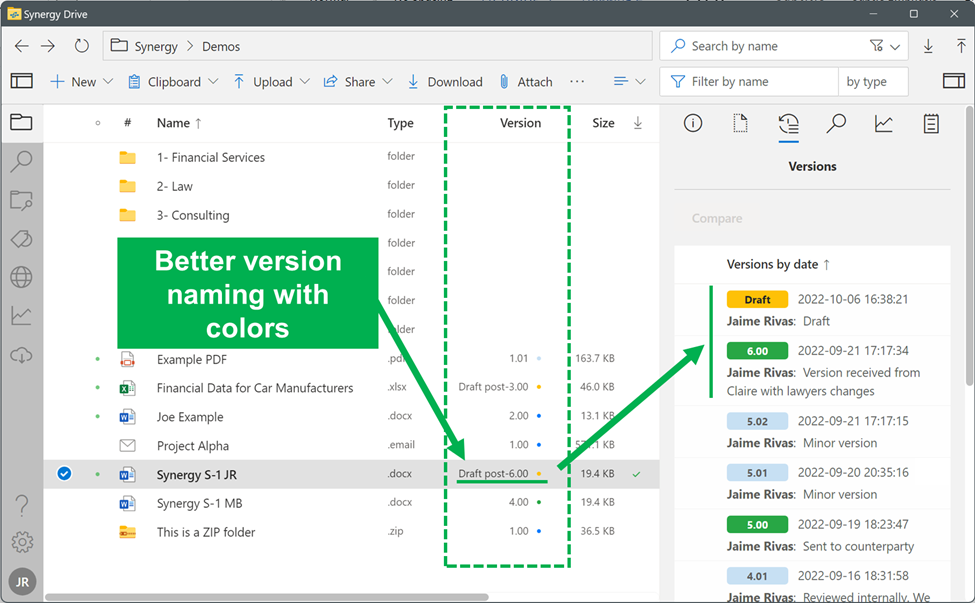
Task: Click the download arrow column header icon
Action: pyautogui.click(x=638, y=123)
